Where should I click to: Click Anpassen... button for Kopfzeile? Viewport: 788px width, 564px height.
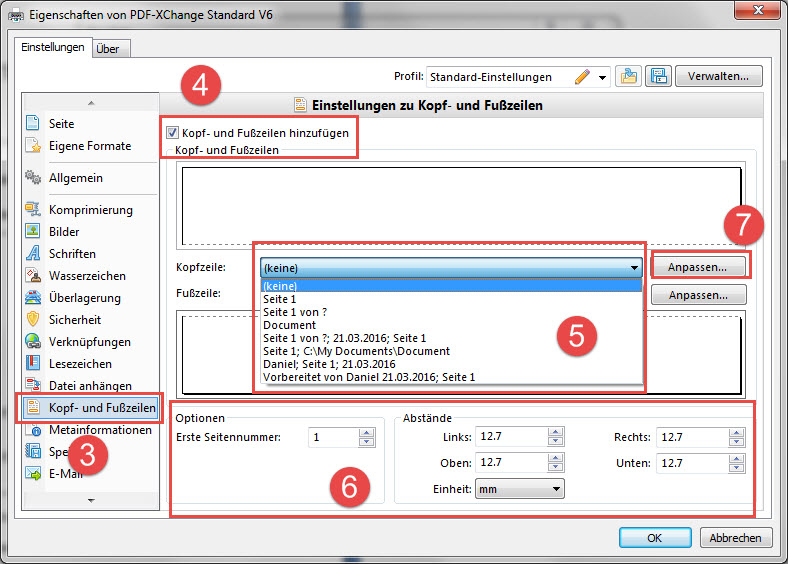pos(698,267)
